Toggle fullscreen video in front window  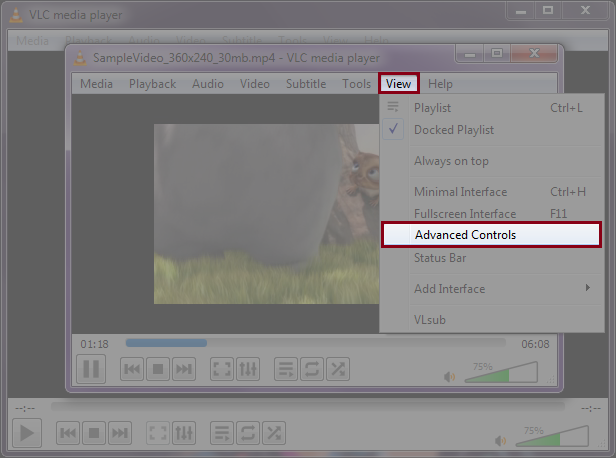pos(222,369)
